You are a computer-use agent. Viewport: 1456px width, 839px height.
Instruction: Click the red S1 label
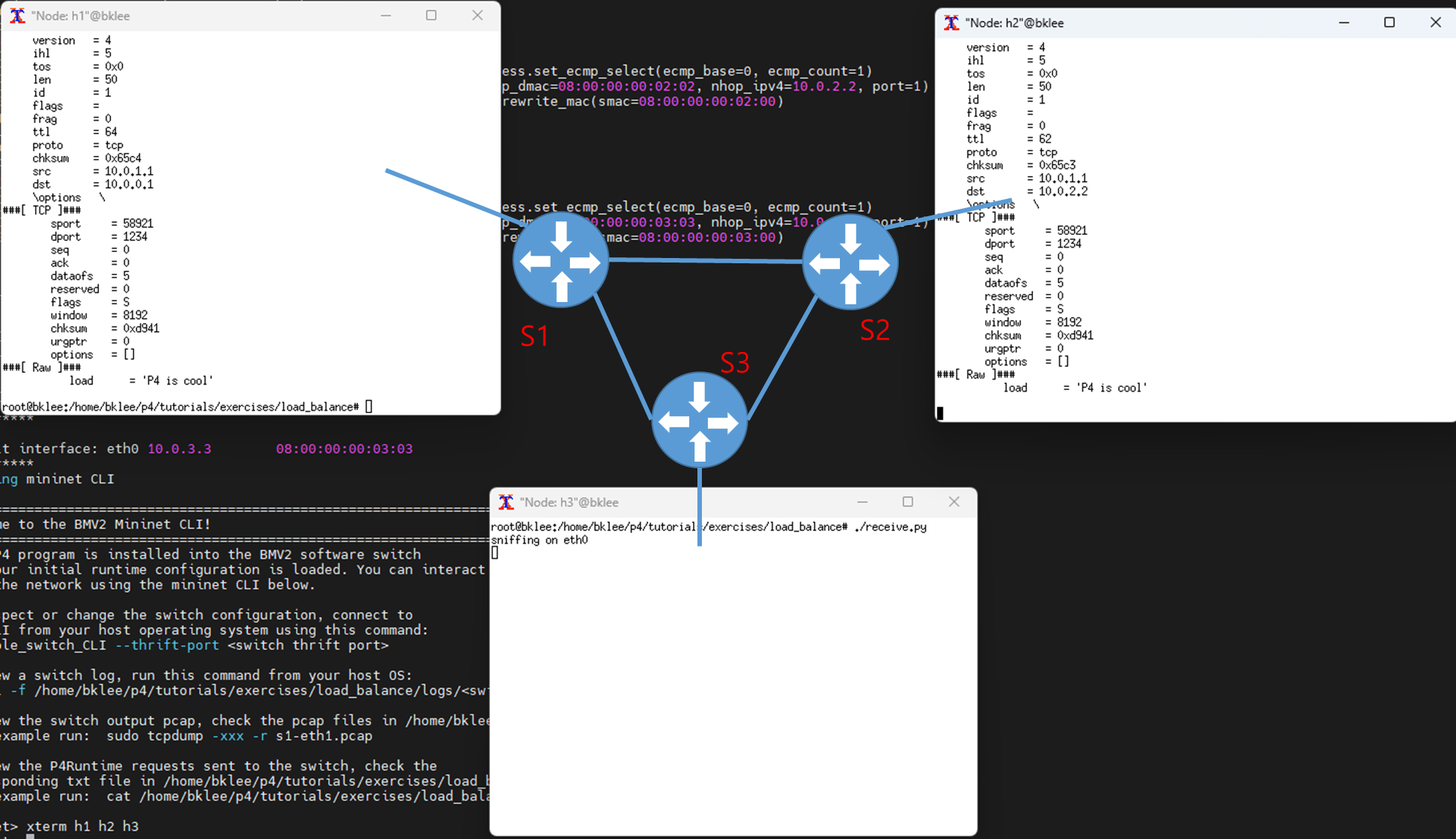pos(534,336)
